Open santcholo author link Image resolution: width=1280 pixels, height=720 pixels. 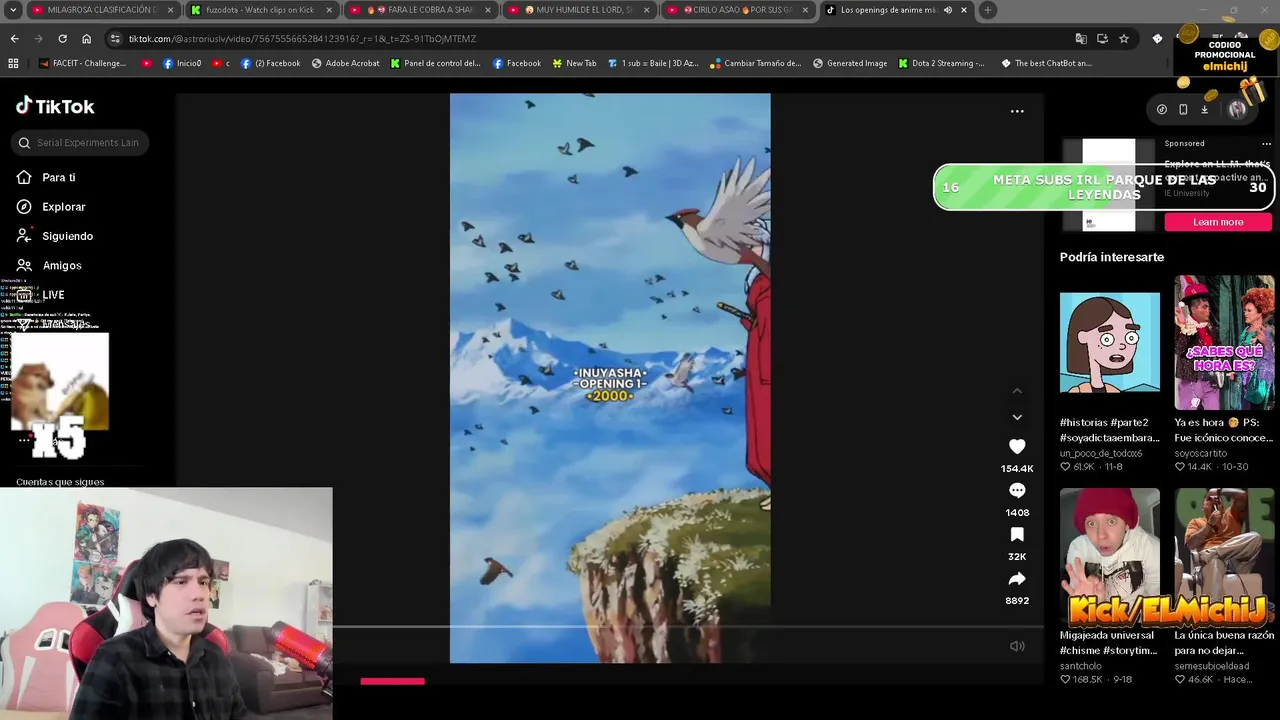click(x=1081, y=666)
